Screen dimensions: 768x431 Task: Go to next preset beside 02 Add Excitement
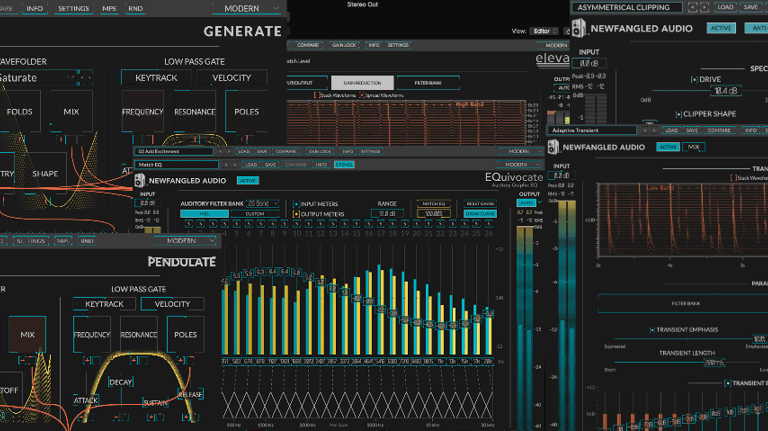tap(229, 152)
